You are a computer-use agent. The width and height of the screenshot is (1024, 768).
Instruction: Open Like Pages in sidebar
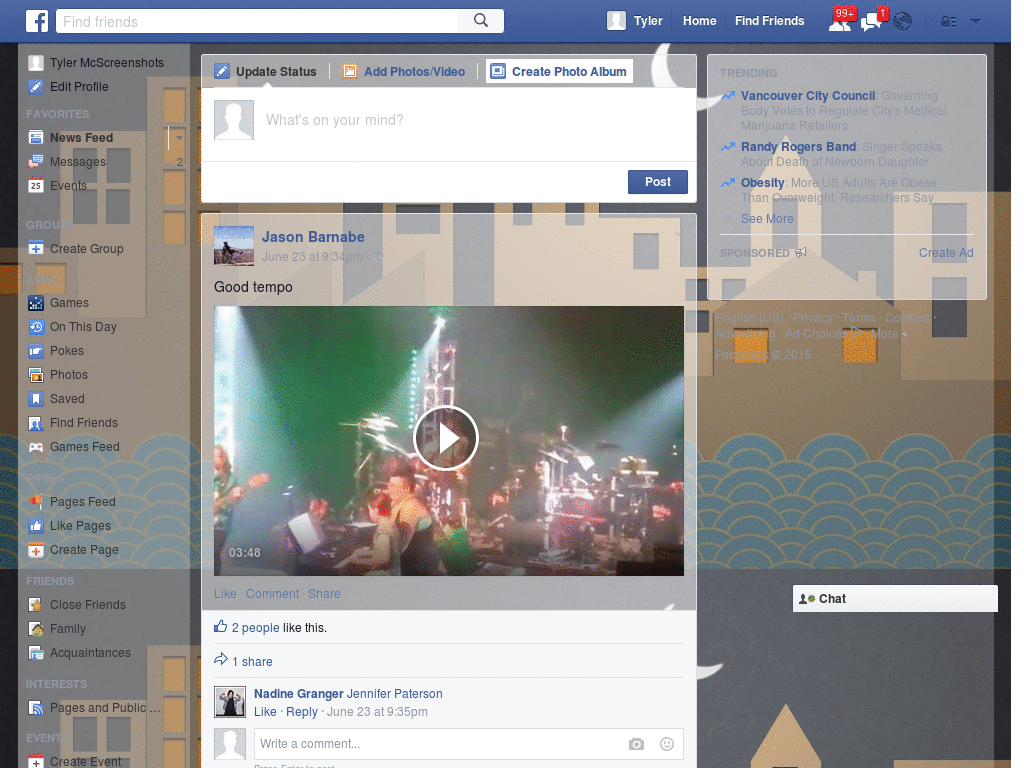point(69,526)
